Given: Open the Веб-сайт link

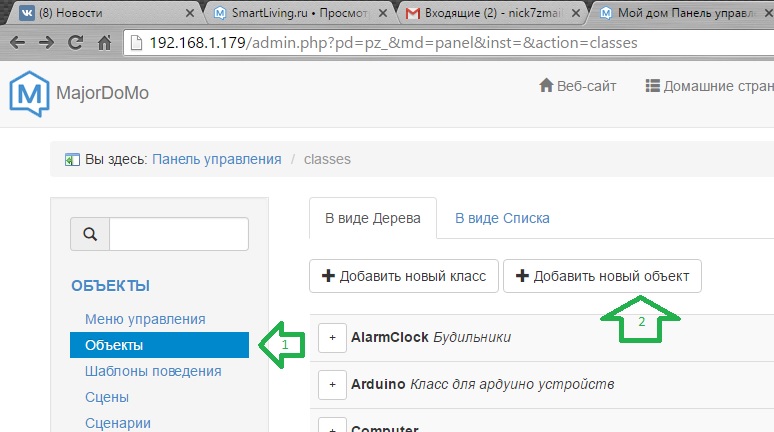Looking at the screenshot, I should point(578,86).
